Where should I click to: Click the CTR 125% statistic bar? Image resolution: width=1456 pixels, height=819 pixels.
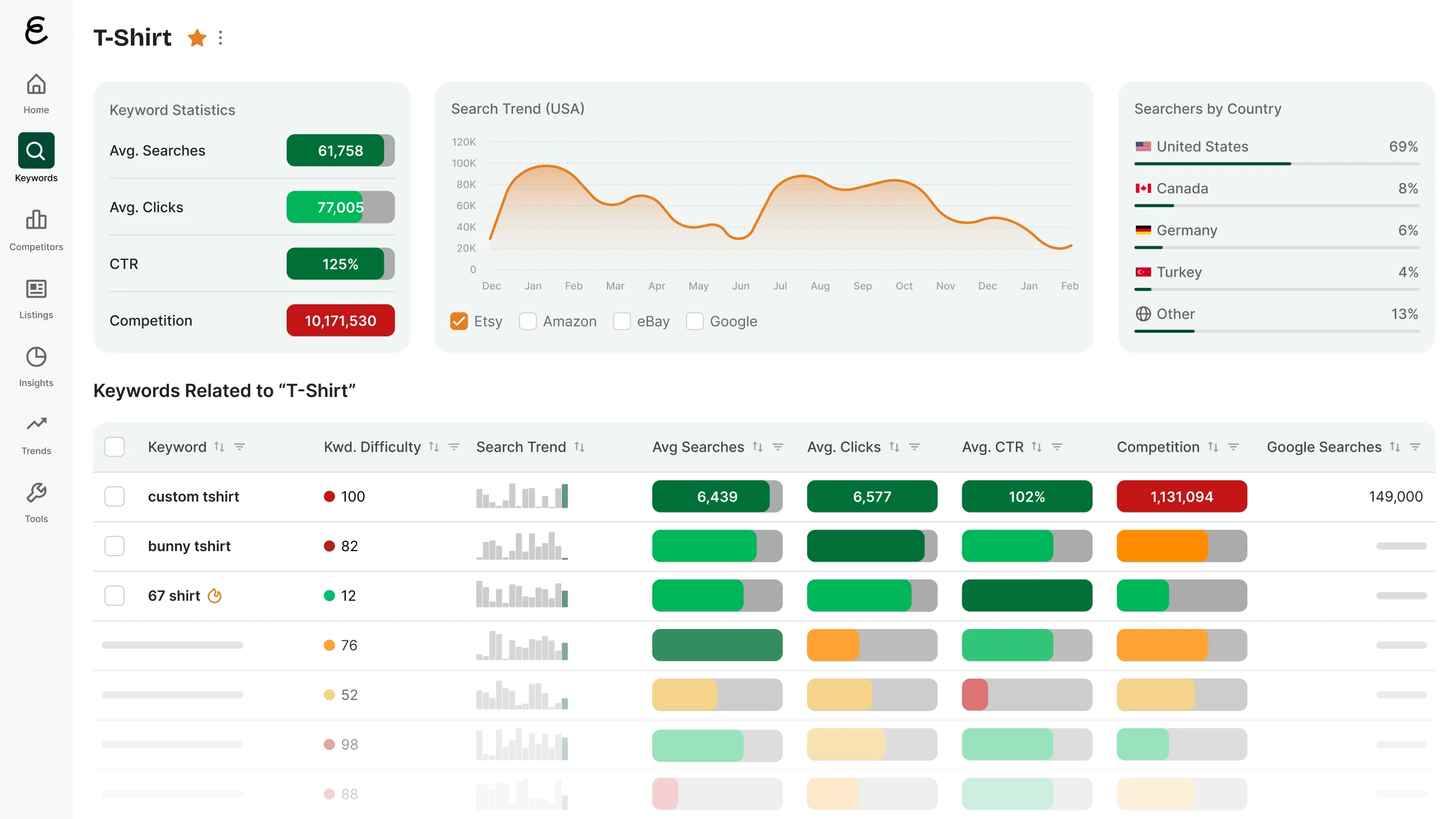pos(341,264)
